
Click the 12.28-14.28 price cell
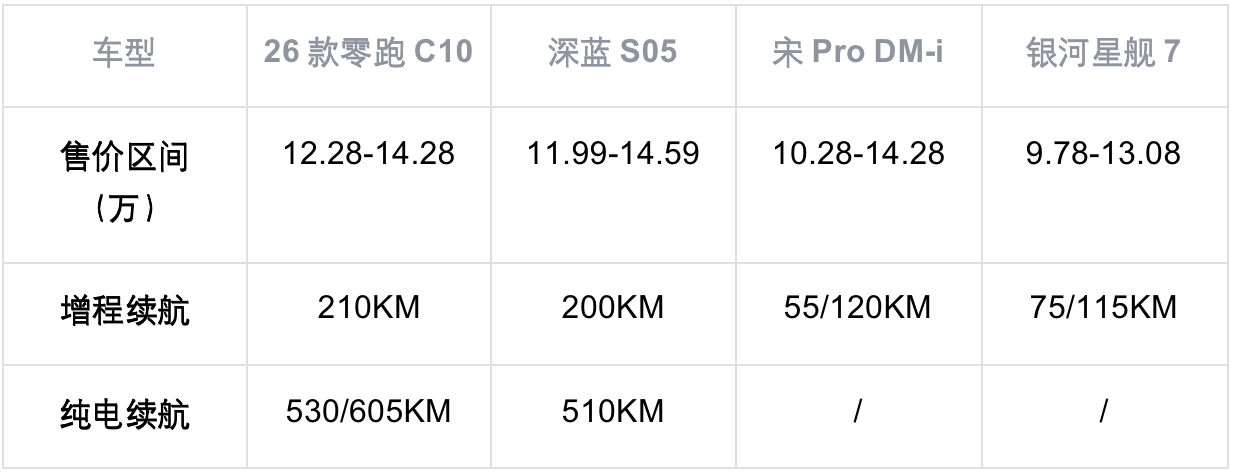pos(368,154)
